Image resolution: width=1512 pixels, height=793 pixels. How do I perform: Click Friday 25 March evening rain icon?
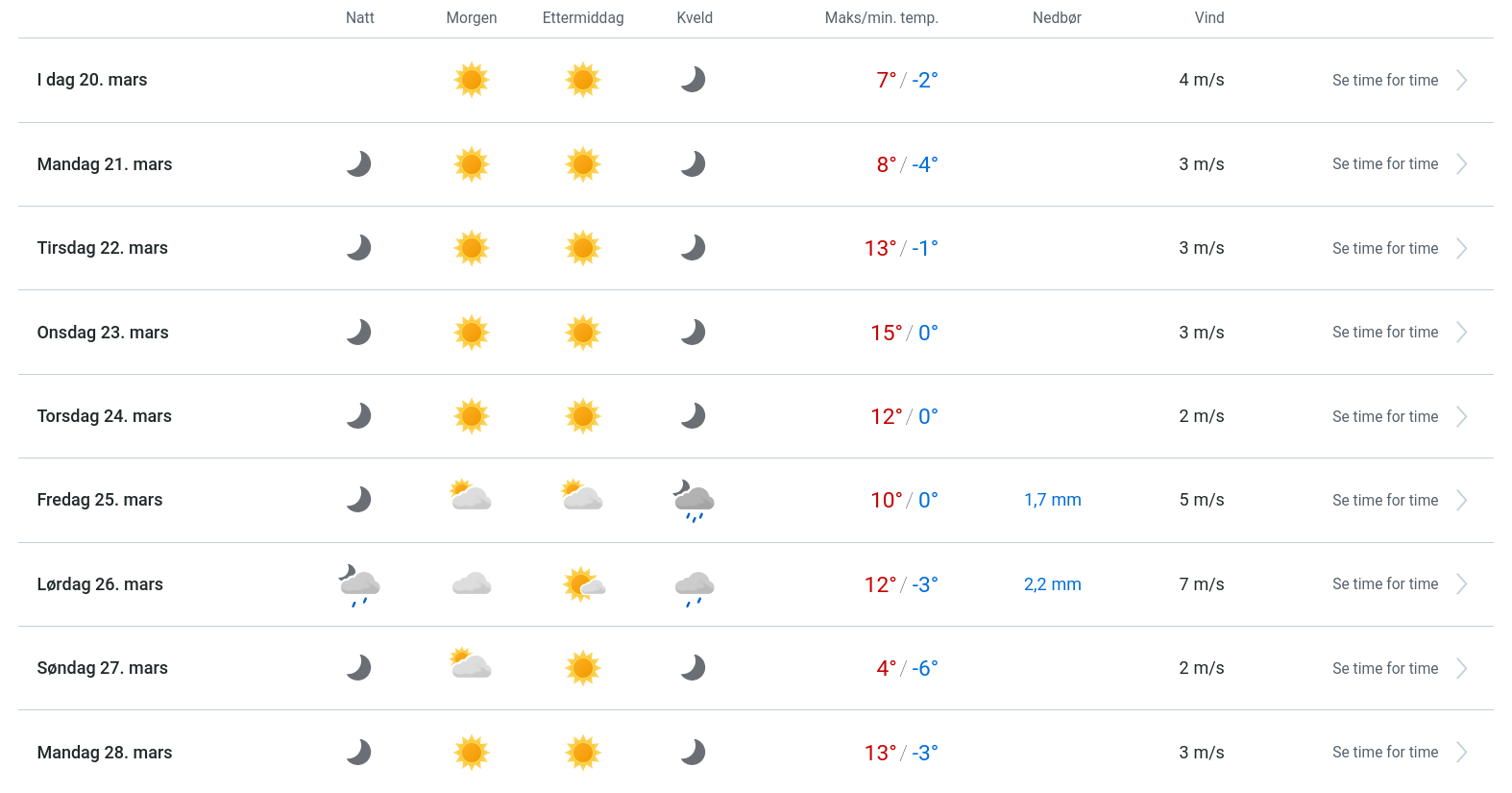694,500
